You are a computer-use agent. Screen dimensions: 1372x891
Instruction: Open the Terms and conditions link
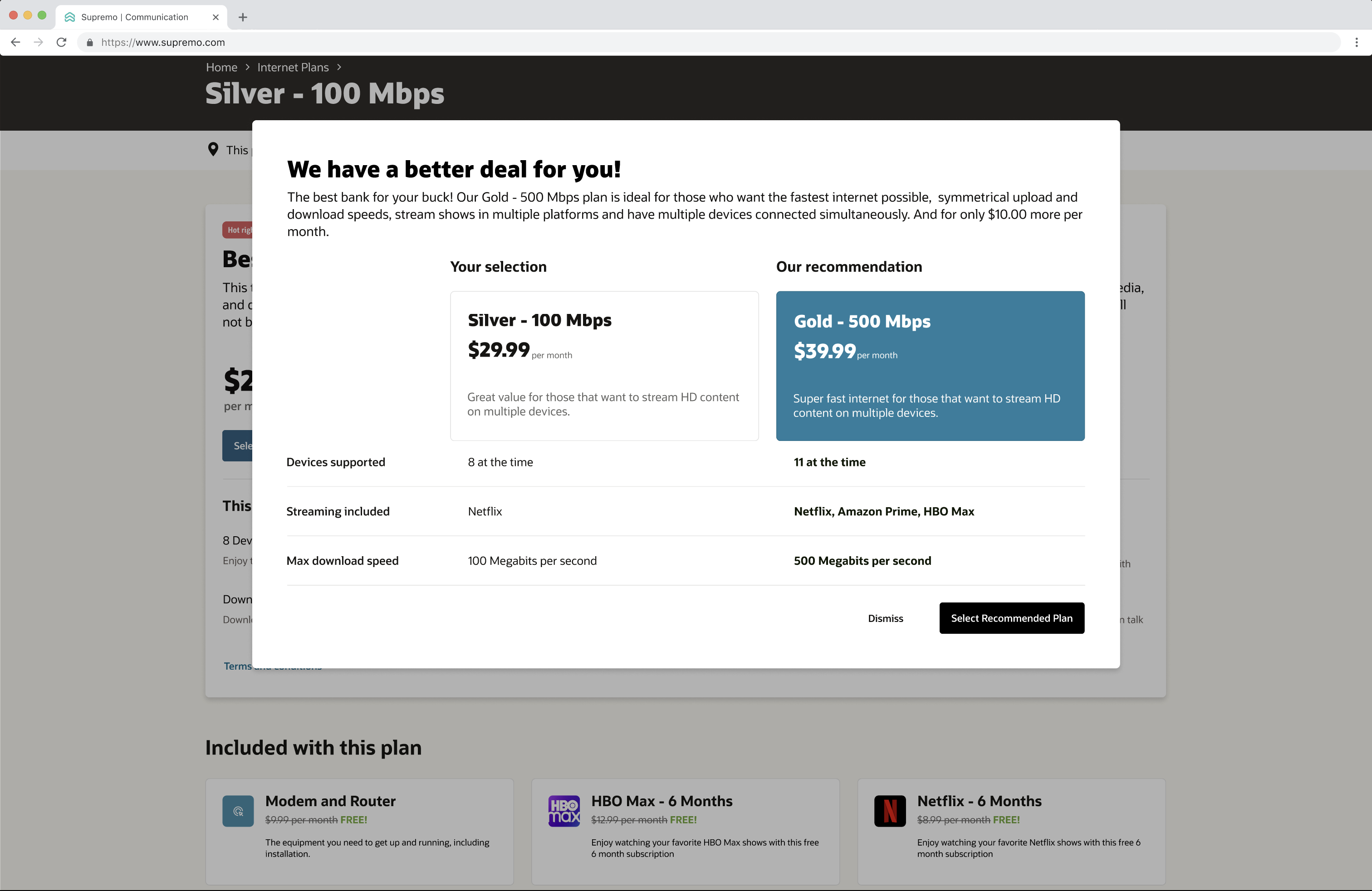pos(237,666)
